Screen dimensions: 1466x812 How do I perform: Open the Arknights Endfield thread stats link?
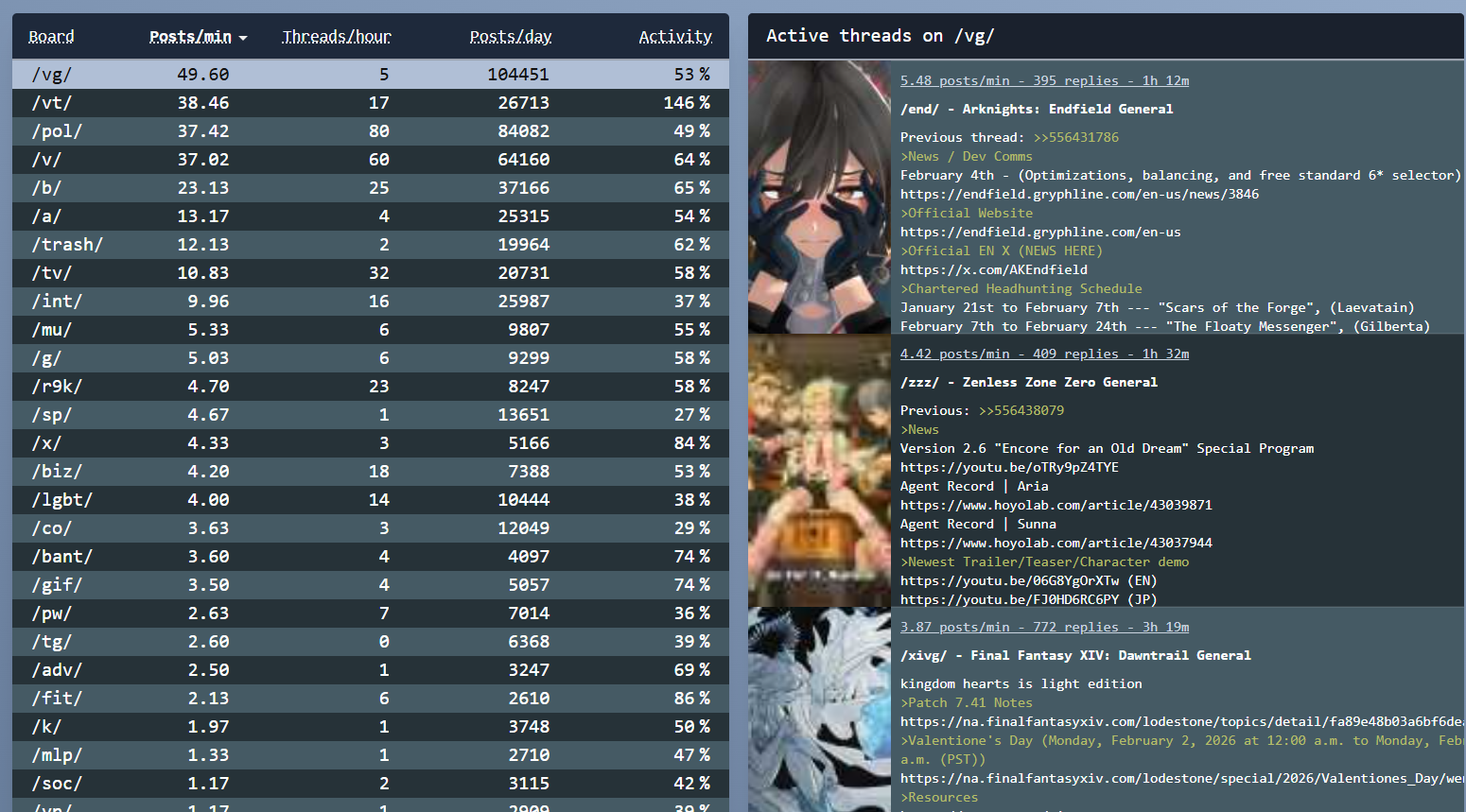tap(1044, 80)
